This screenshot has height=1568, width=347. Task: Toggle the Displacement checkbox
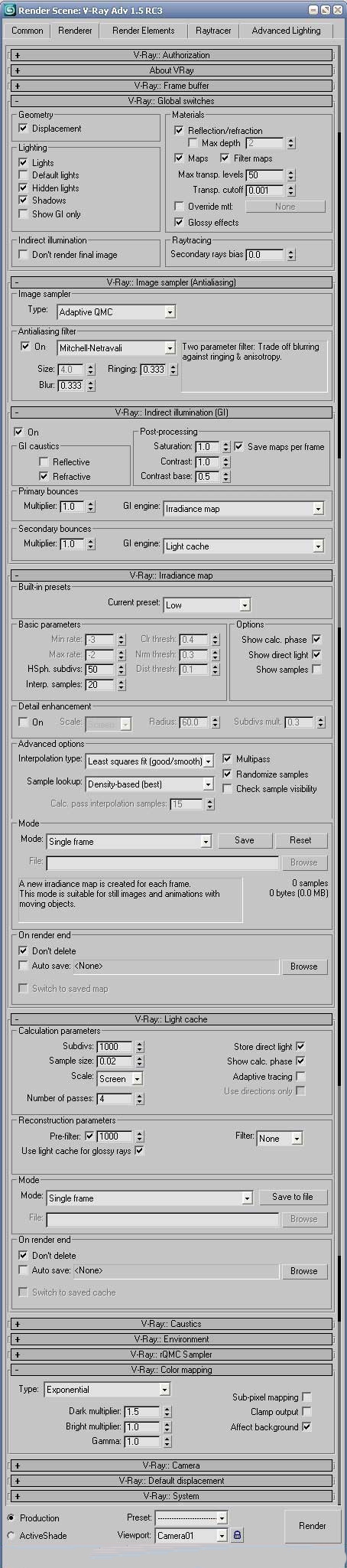(x=23, y=129)
